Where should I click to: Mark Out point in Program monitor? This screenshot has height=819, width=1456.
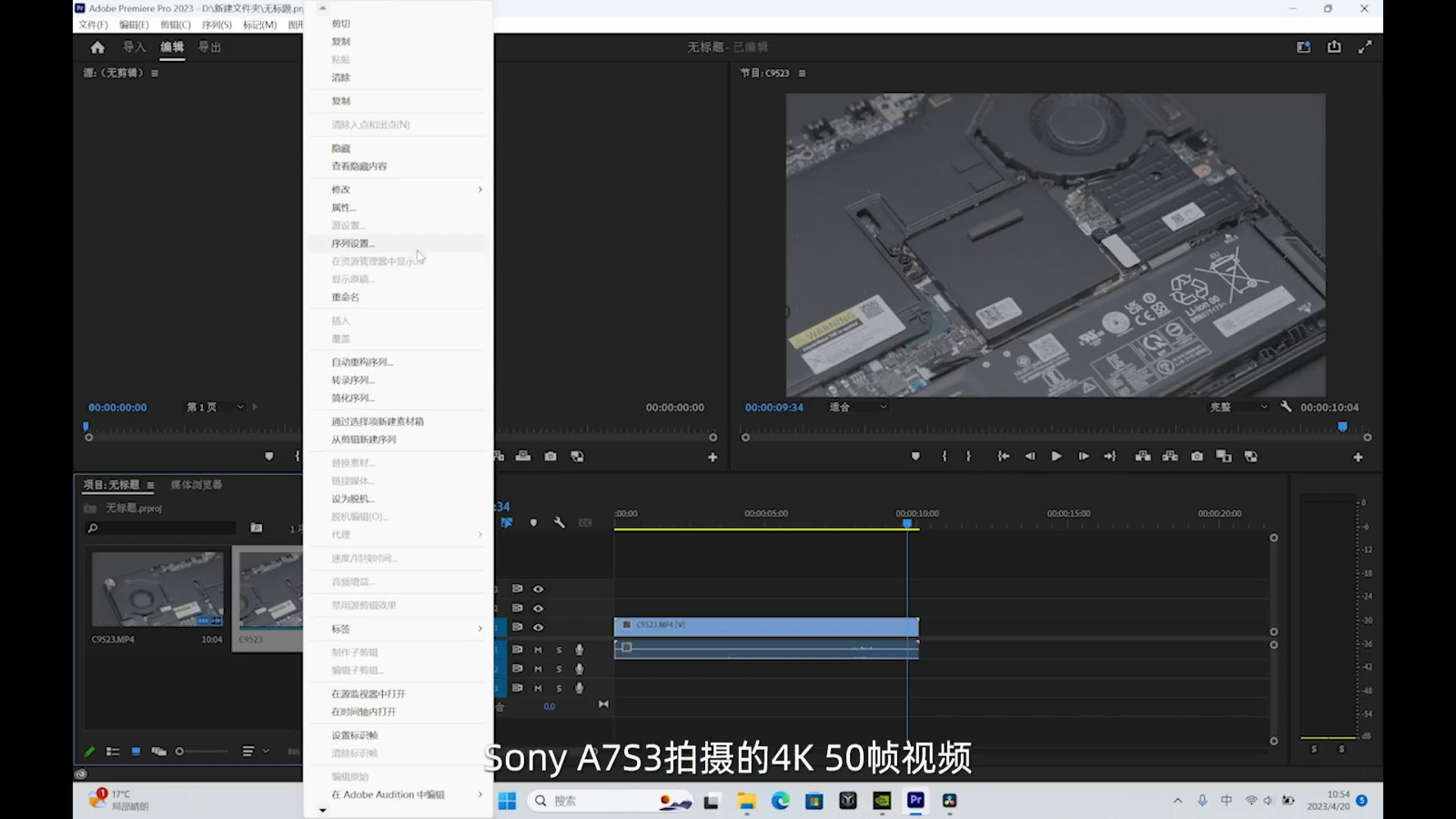pos(968,456)
